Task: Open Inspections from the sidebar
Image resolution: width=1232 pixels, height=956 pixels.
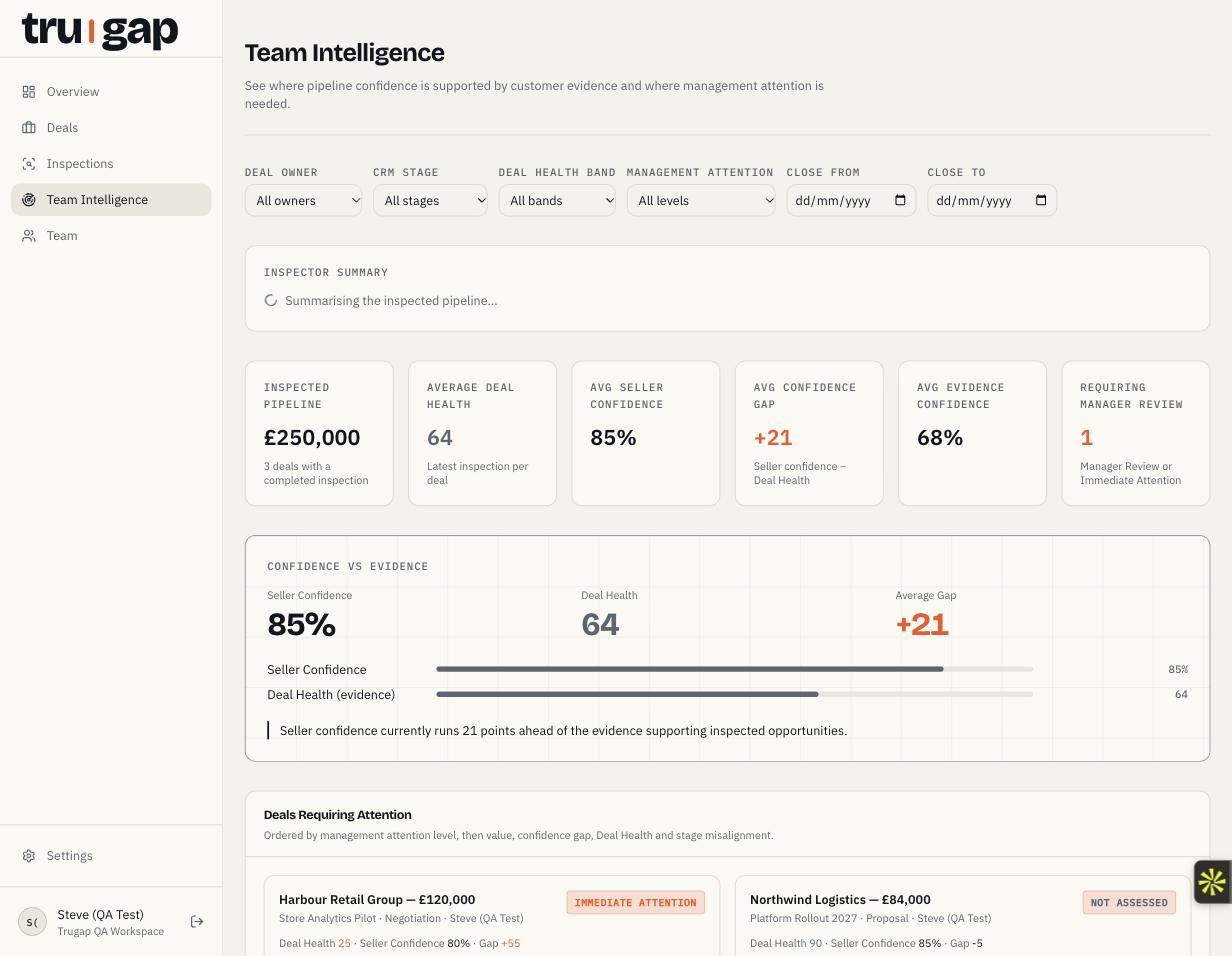Action: point(111,164)
